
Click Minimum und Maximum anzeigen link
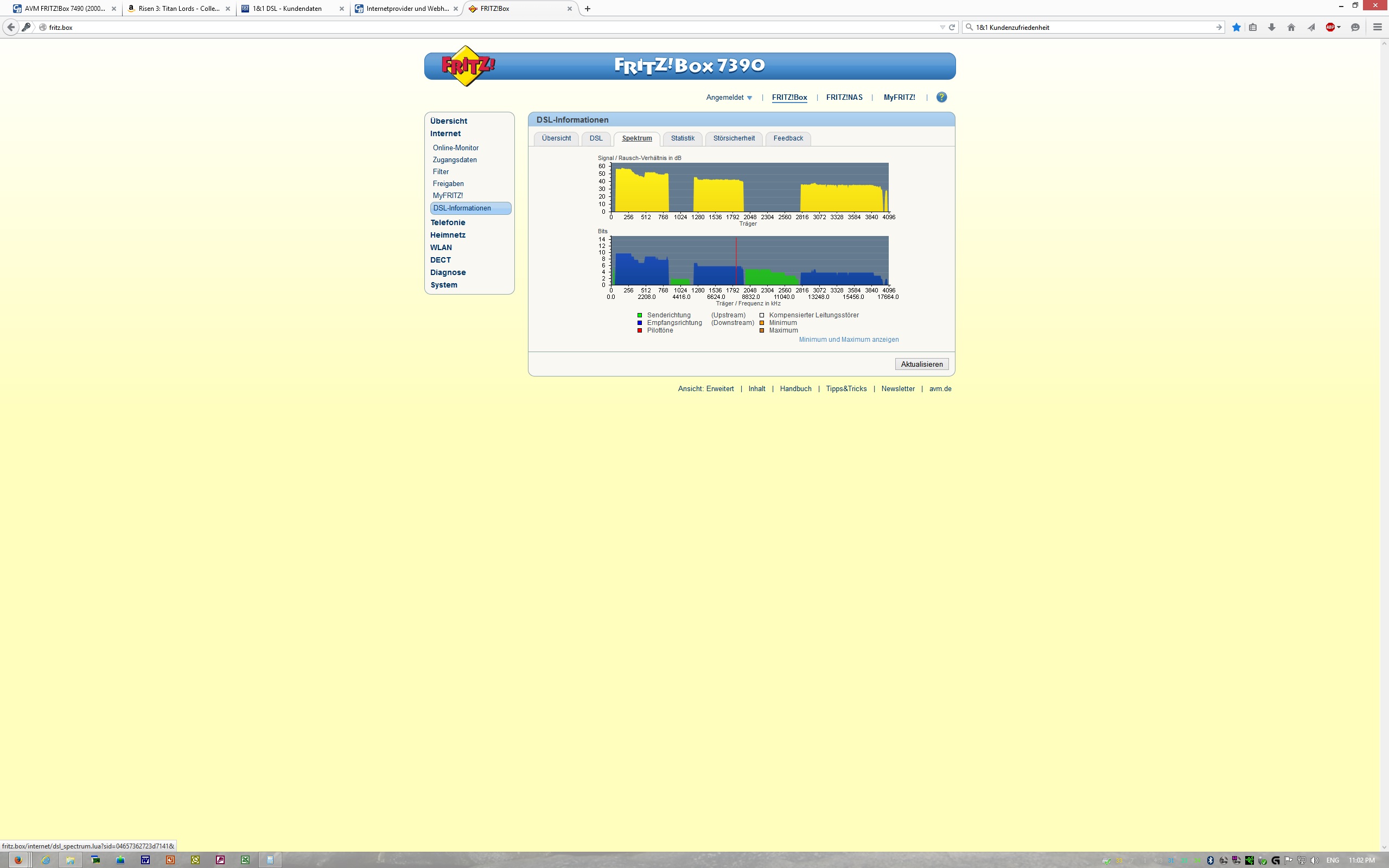[849, 339]
